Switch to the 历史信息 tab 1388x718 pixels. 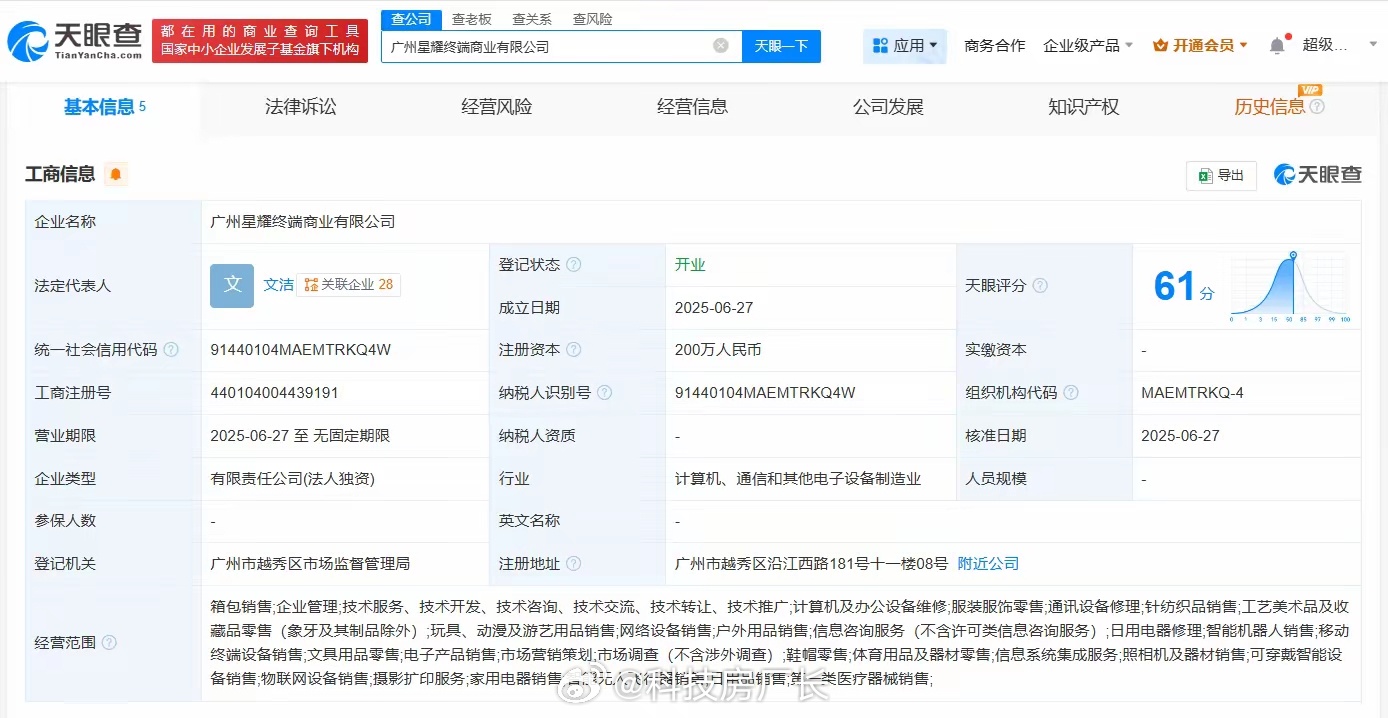pyautogui.click(x=1269, y=107)
